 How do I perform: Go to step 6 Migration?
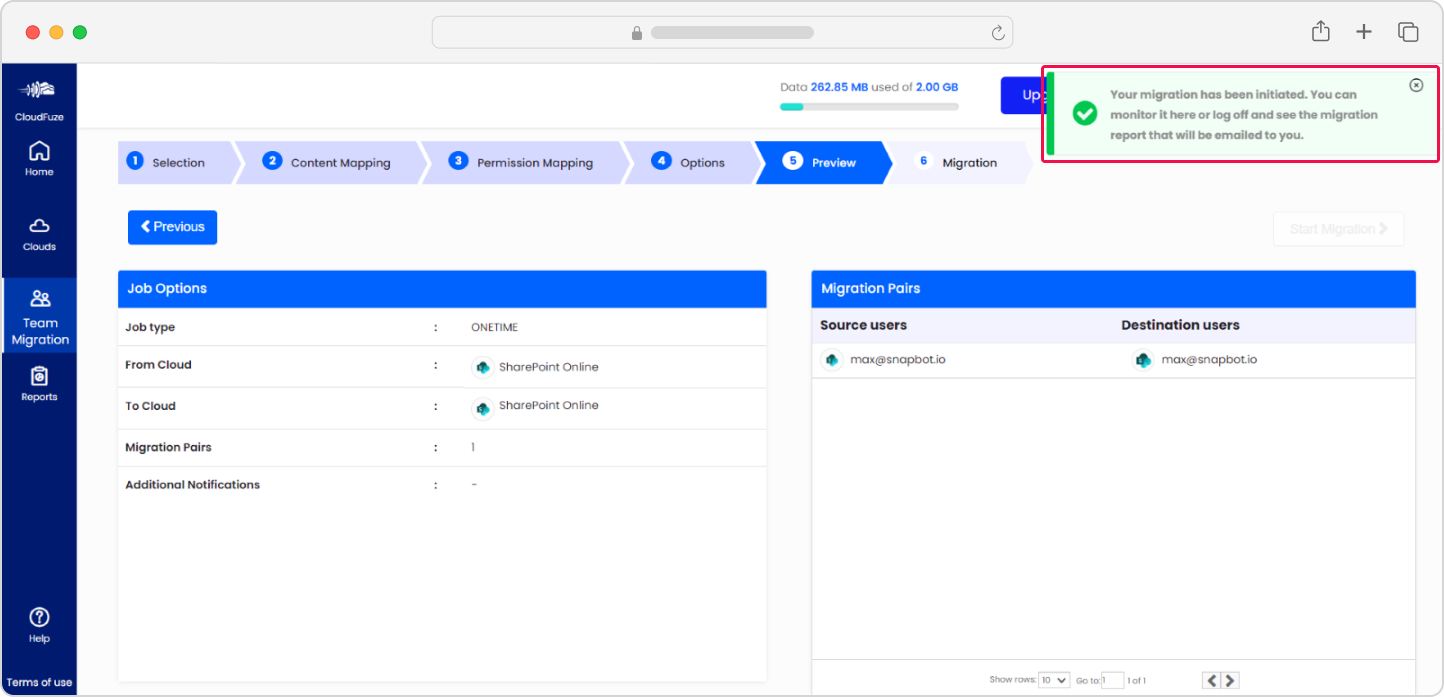[x=960, y=162]
